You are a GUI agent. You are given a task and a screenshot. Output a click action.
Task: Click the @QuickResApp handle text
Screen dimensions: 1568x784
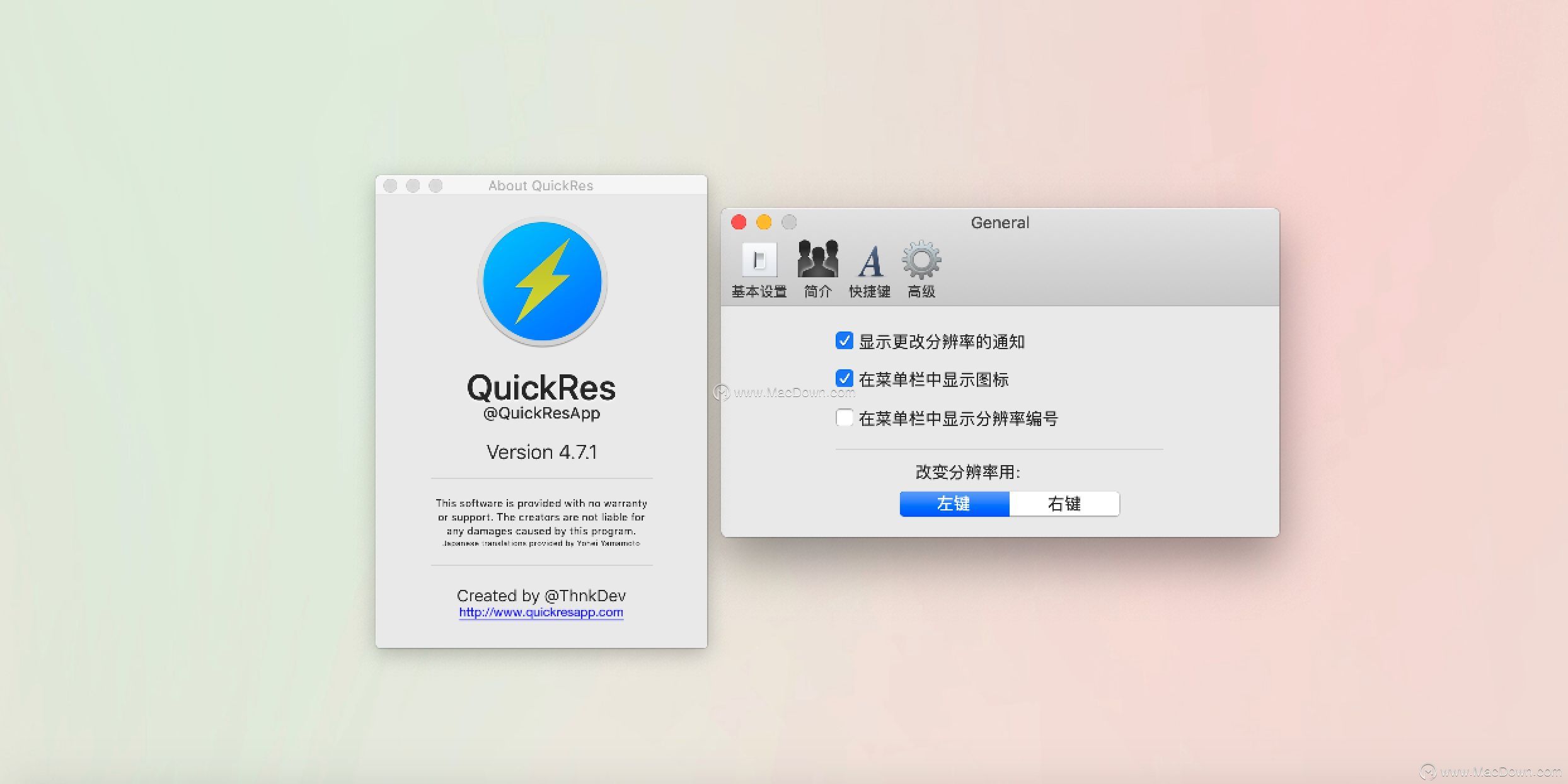click(541, 413)
